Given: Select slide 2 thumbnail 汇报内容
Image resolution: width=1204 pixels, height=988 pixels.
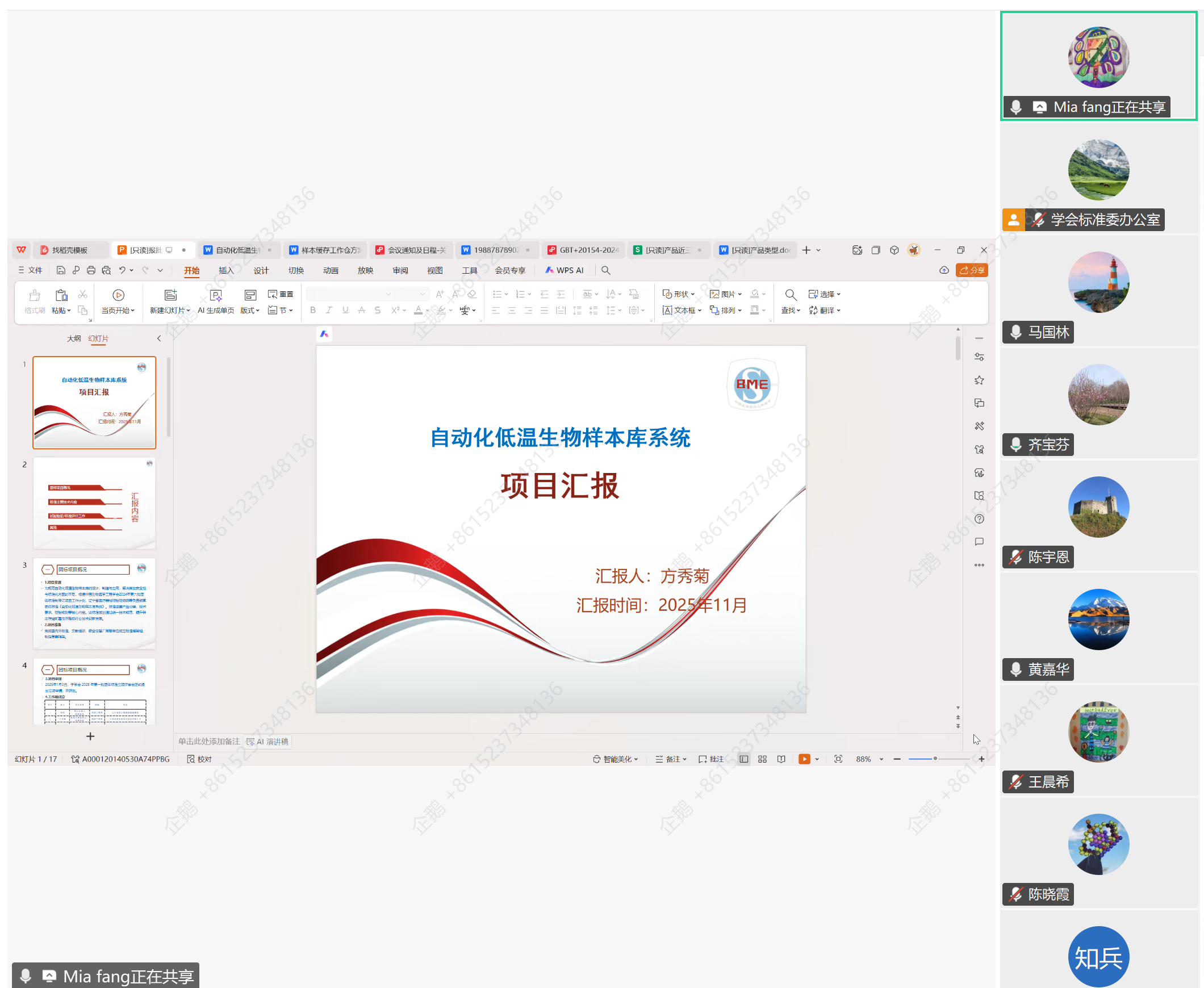Looking at the screenshot, I should pos(94,503).
